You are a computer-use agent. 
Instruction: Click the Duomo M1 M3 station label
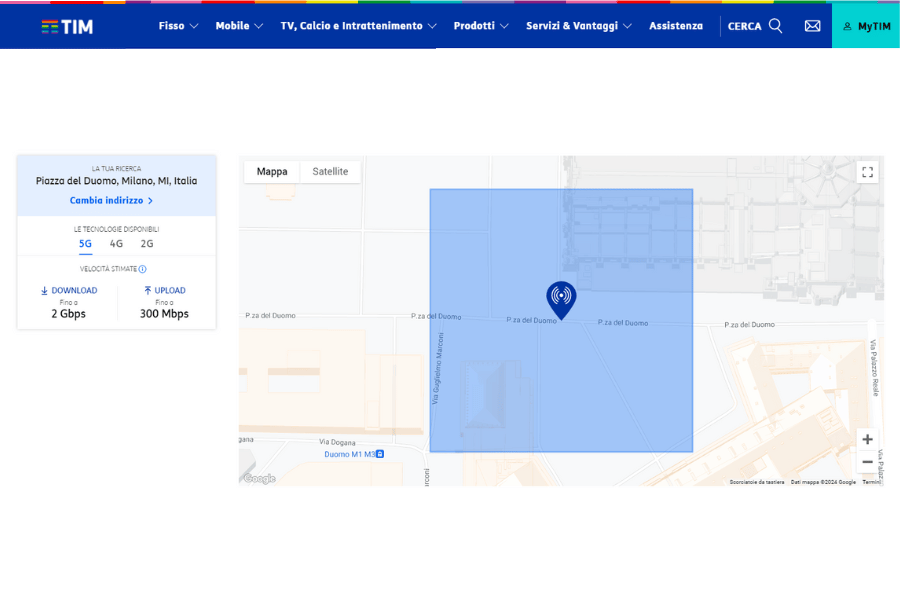350,454
